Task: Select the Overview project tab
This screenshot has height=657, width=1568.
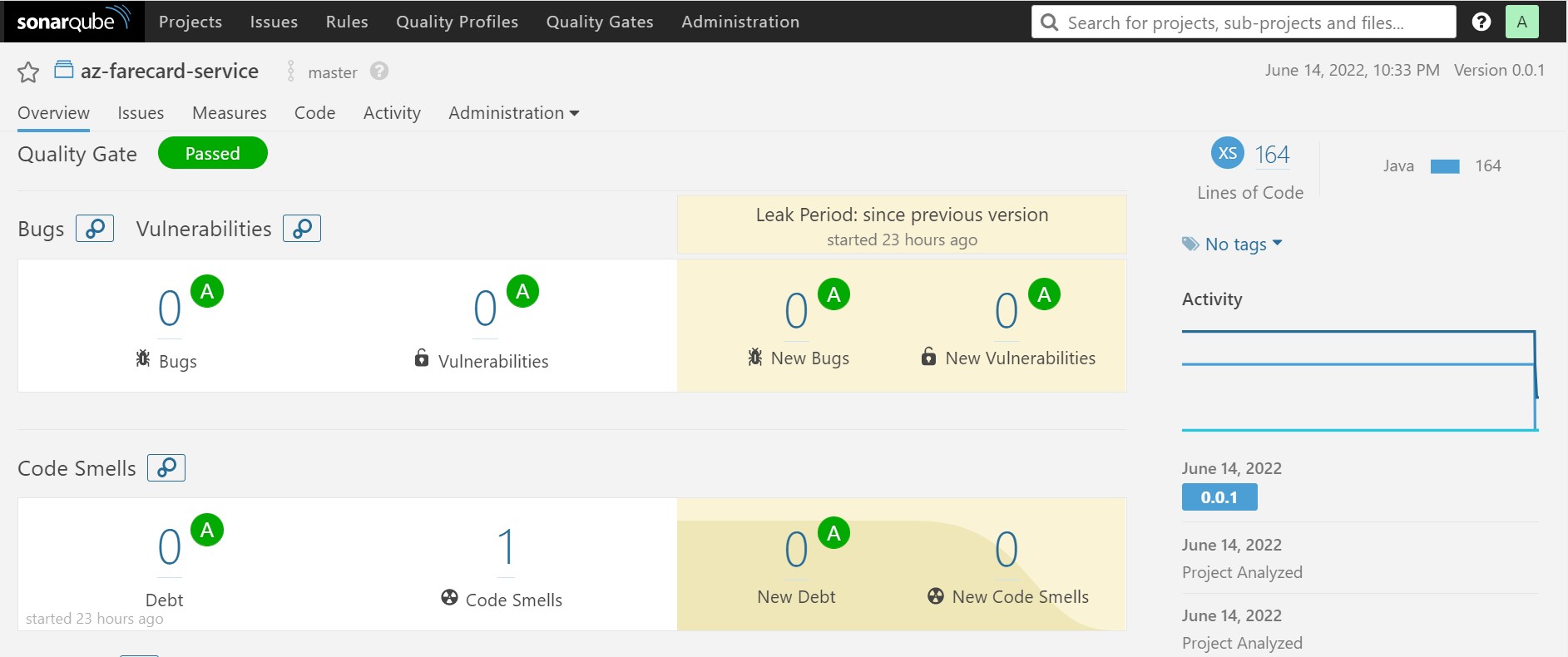Action: pos(53,113)
